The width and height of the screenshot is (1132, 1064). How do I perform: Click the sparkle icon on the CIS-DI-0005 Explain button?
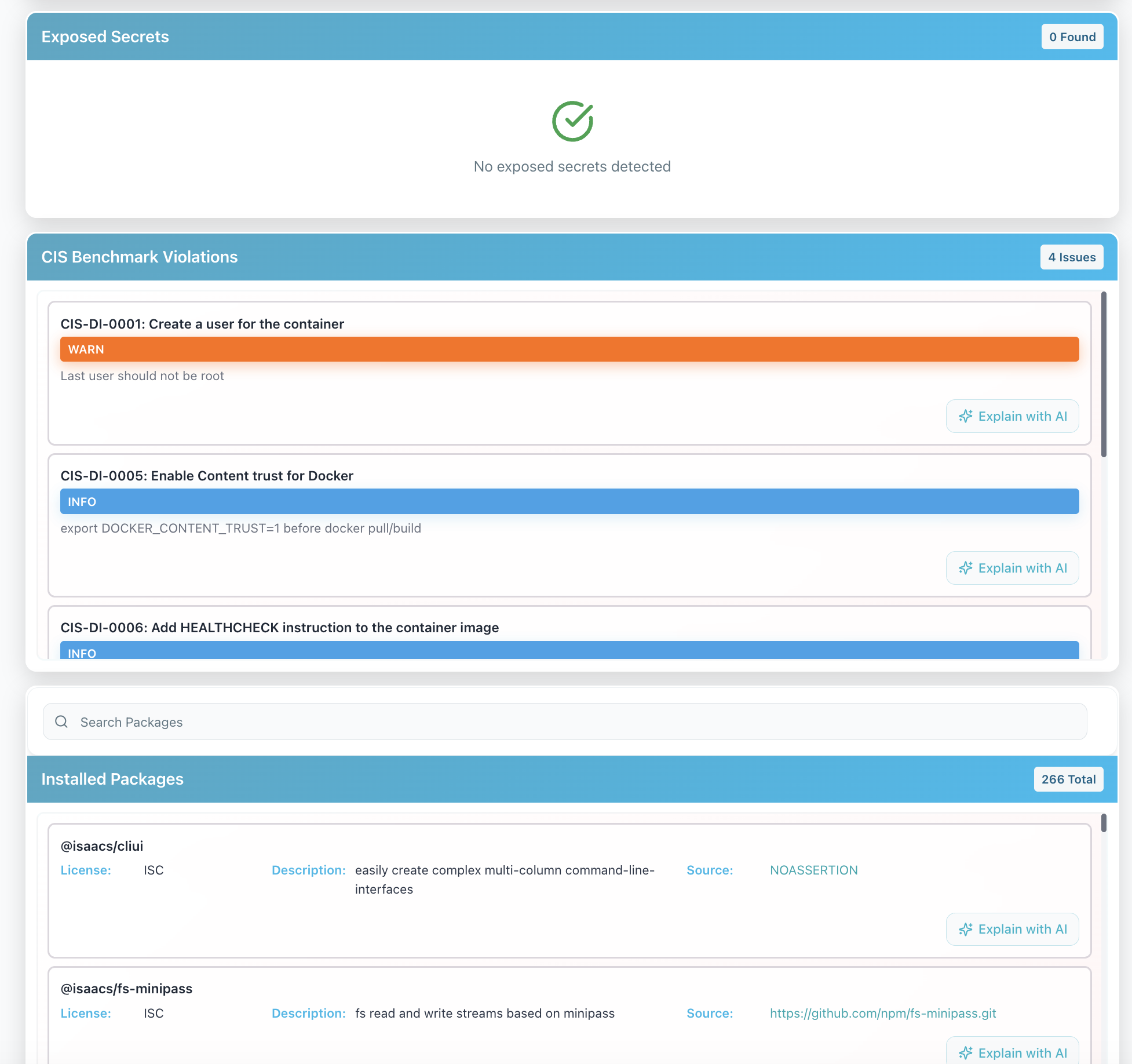click(x=965, y=568)
